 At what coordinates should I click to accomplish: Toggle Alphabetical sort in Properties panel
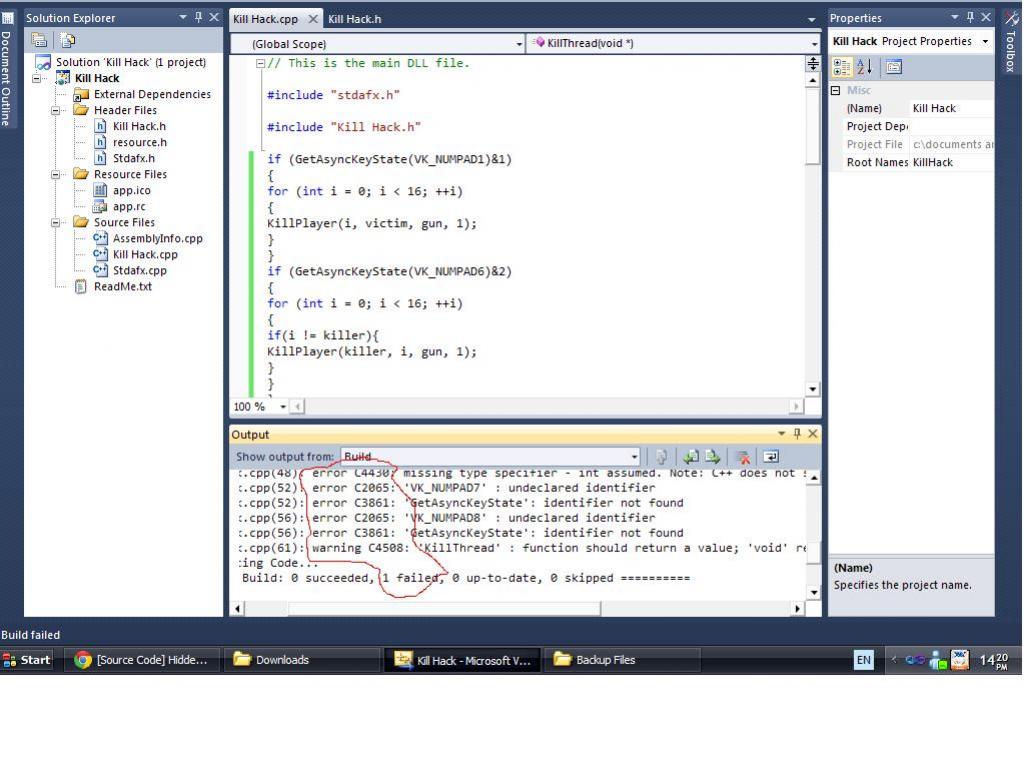click(x=865, y=67)
